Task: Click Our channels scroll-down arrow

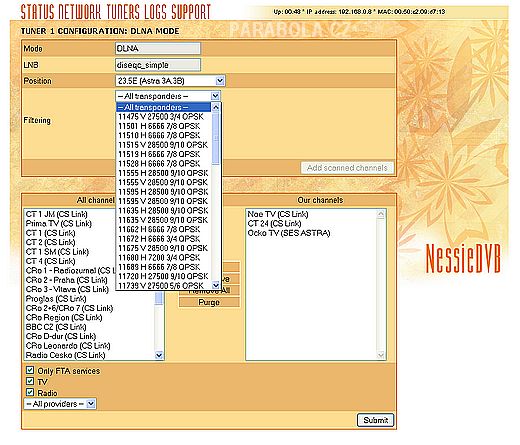Action: [380, 355]
